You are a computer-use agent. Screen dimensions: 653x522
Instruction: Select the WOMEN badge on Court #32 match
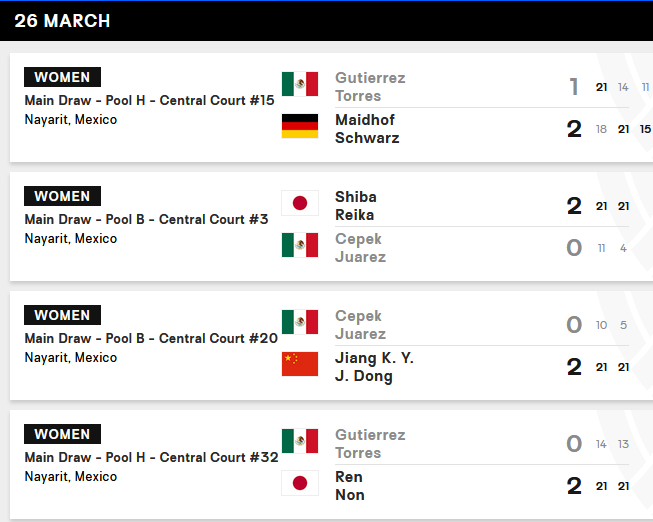click(x=62, y=434)
